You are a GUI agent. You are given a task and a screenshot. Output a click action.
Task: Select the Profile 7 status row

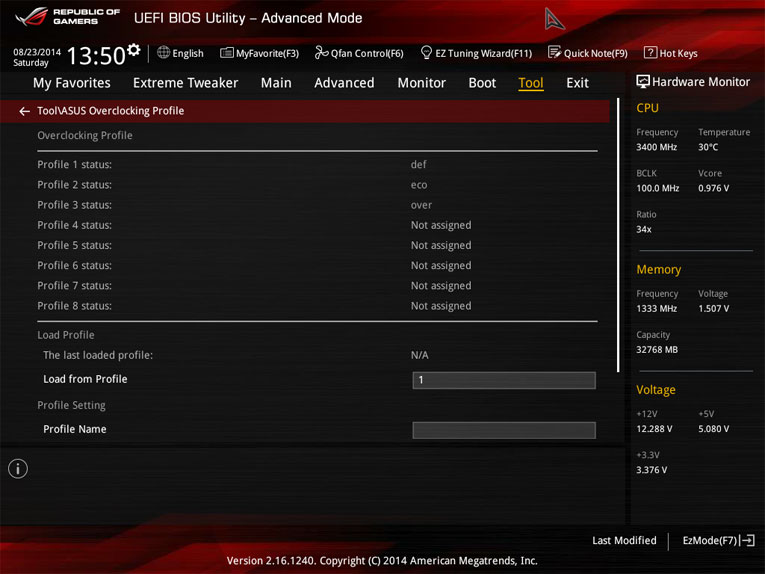pyautogui.click(x=317, y=286)
